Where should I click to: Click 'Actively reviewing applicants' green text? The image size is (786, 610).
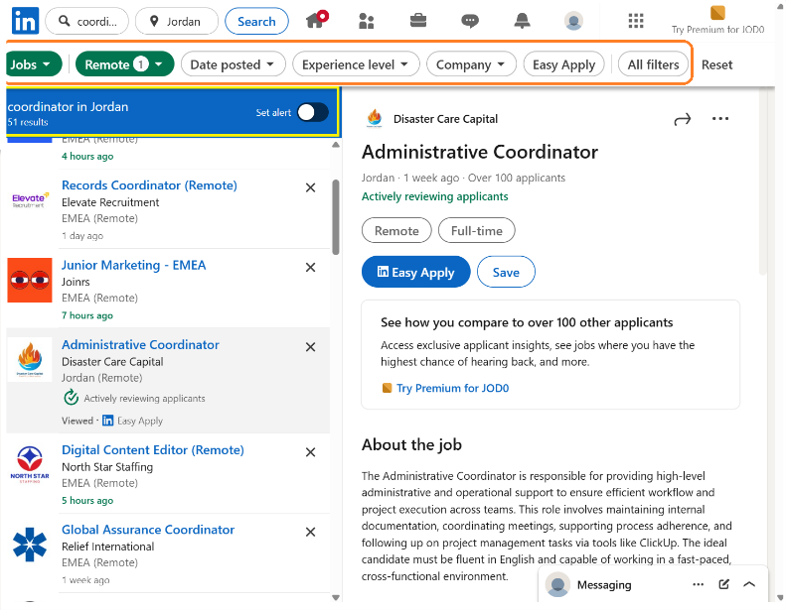point(435,196)
